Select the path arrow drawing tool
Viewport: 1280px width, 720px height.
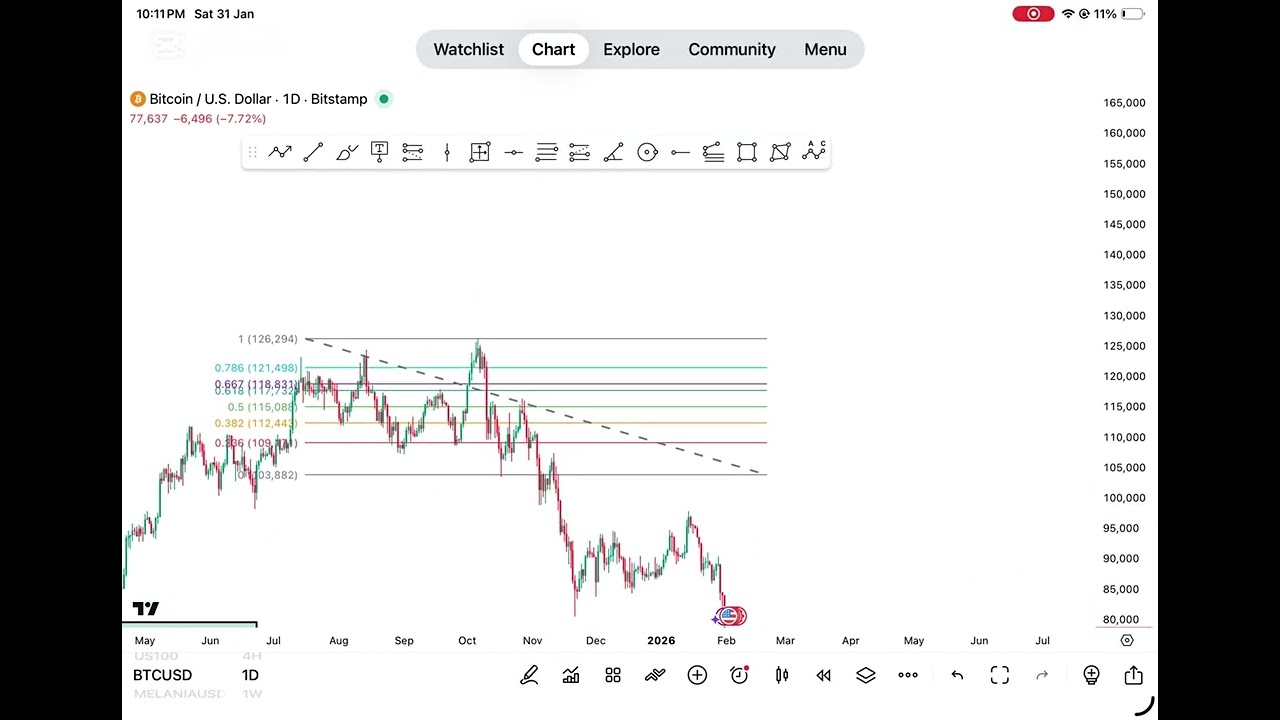[x=280, y=152]
